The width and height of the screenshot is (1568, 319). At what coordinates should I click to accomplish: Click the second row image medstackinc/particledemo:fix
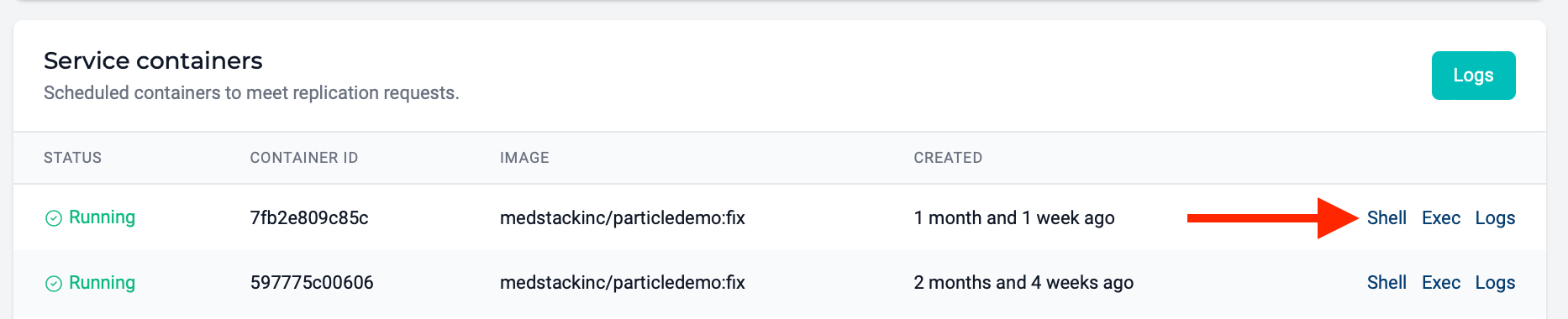coord(623,283)
